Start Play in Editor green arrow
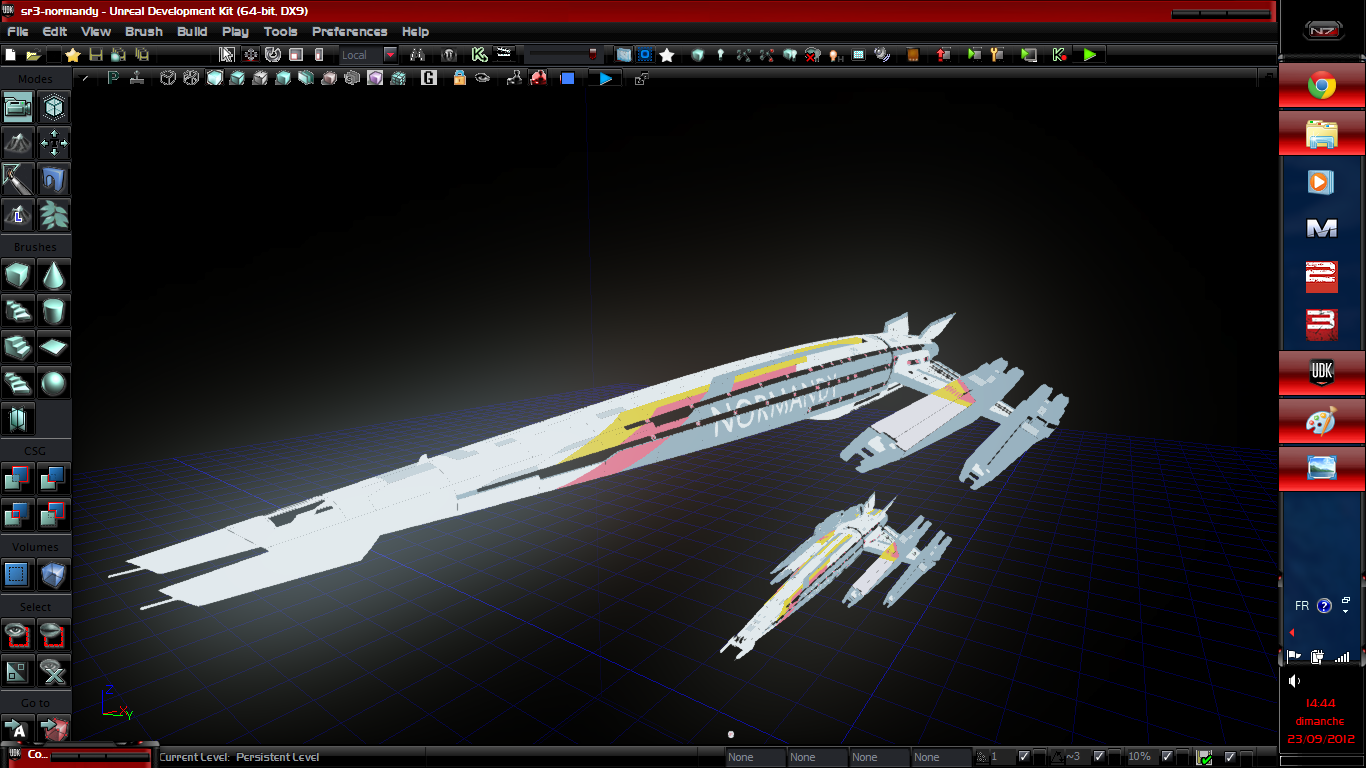 pos(1090,55)
